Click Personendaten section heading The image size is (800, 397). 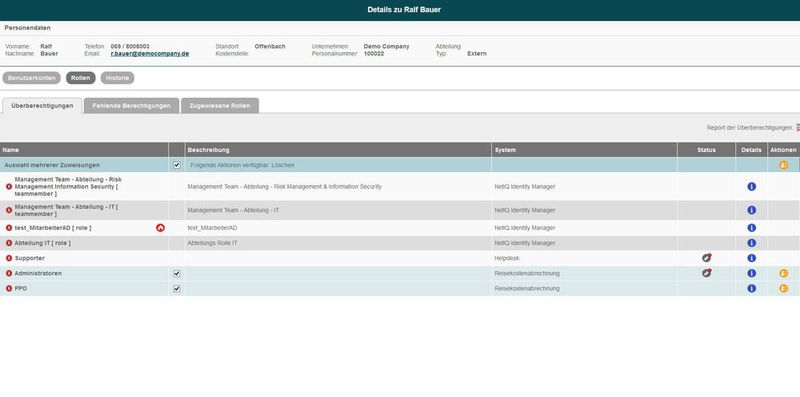28,28
